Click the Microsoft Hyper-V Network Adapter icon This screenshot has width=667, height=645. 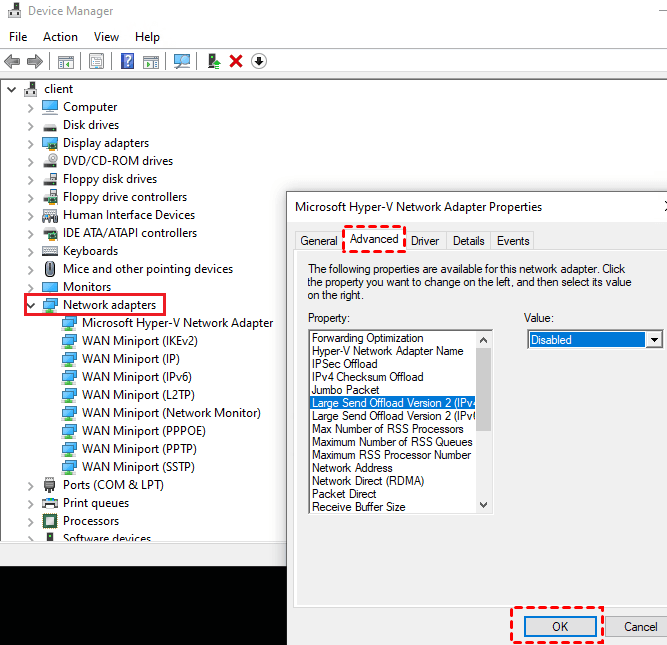point(69,323)
